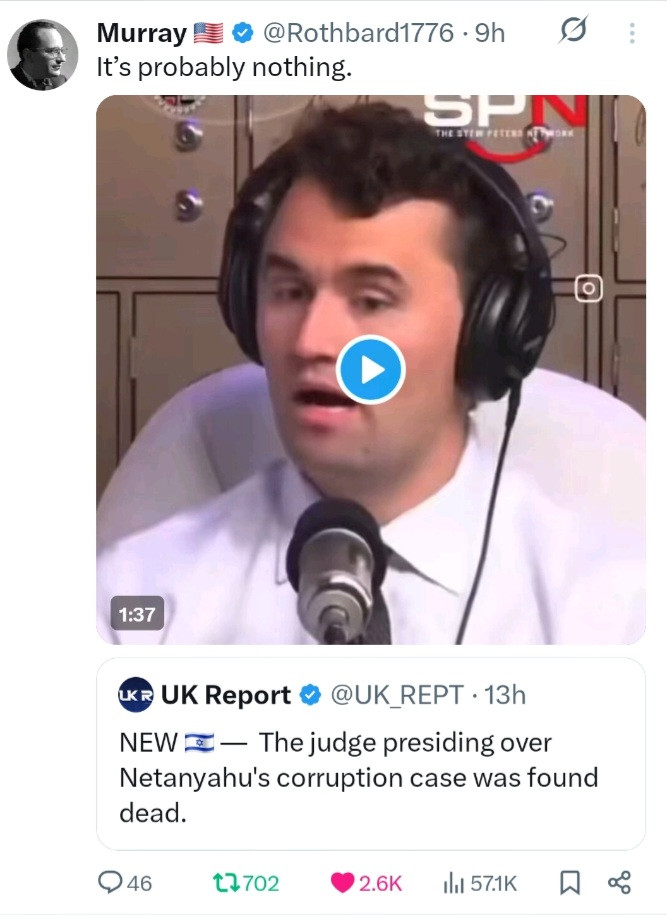Viewport: 667px width, 921px height.
Task: Click the @UK_REPT handle
Action: point(397,695)
